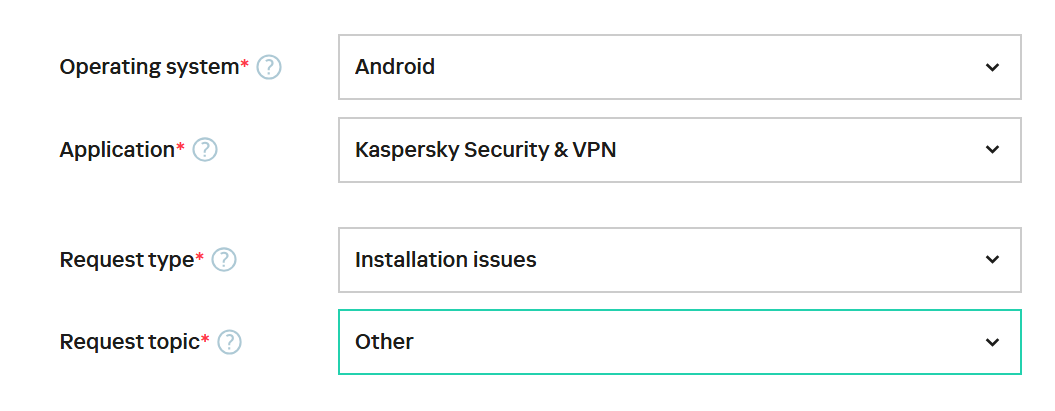The width and height of the screenshot is (1055, 411).
Task: Click the chevron arrow in the Installation issues field
Action: (x=992, y=260)
